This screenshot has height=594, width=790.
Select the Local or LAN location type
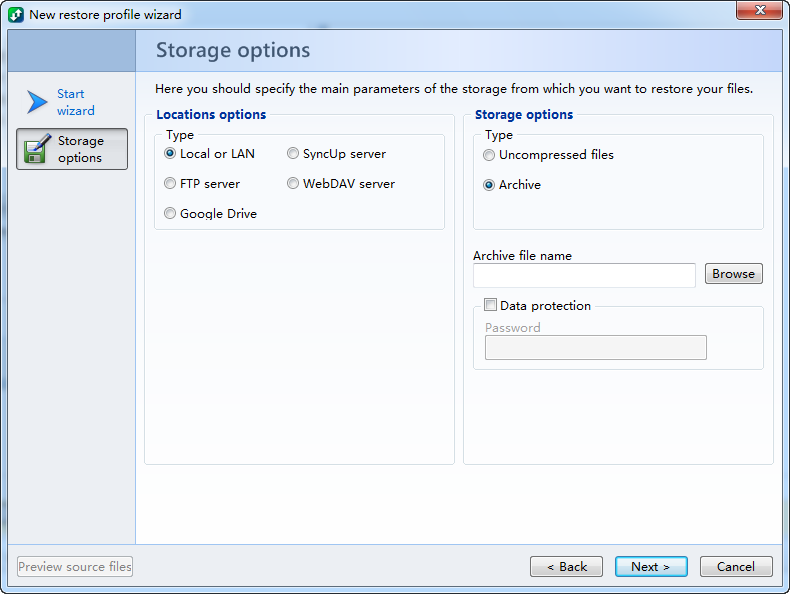click(170, 154)
